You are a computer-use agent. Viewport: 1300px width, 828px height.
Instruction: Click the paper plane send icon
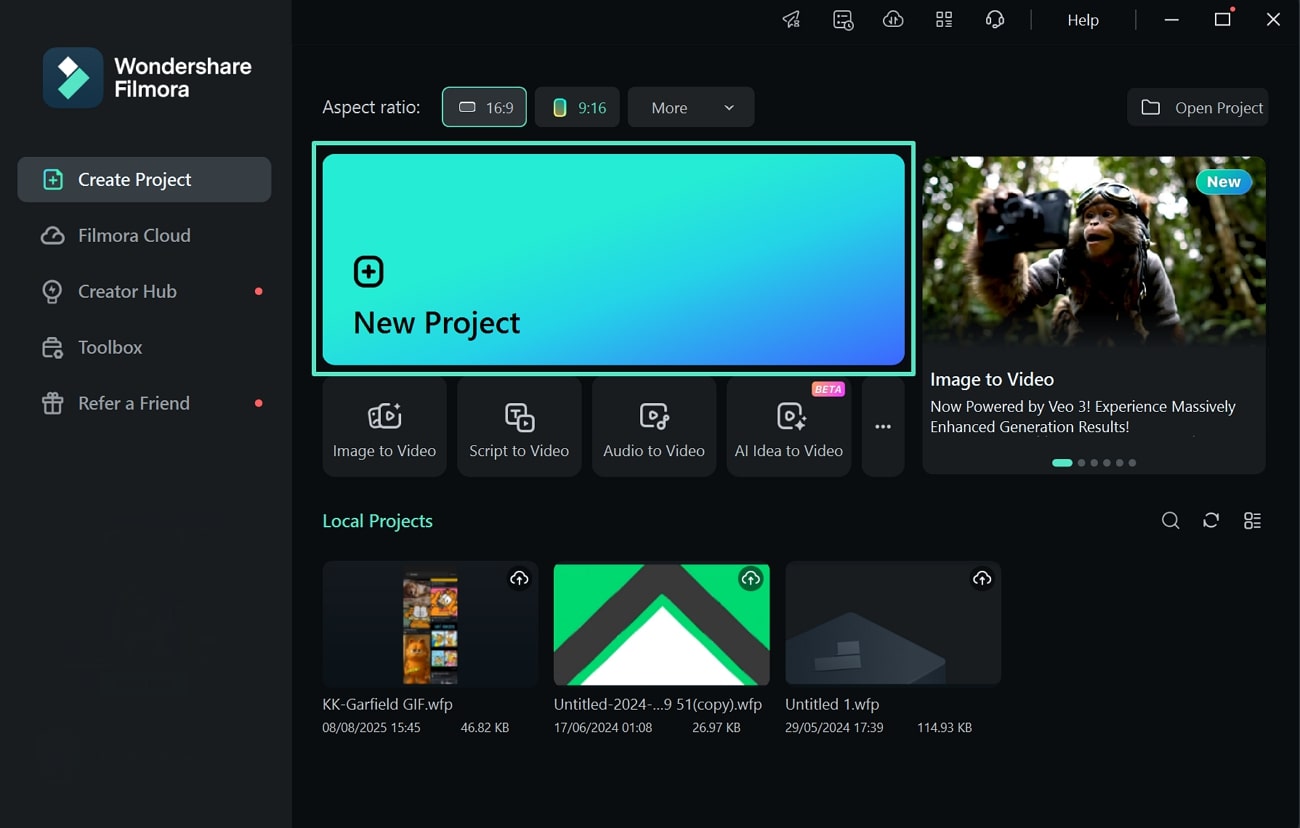(x=791, y=20)
